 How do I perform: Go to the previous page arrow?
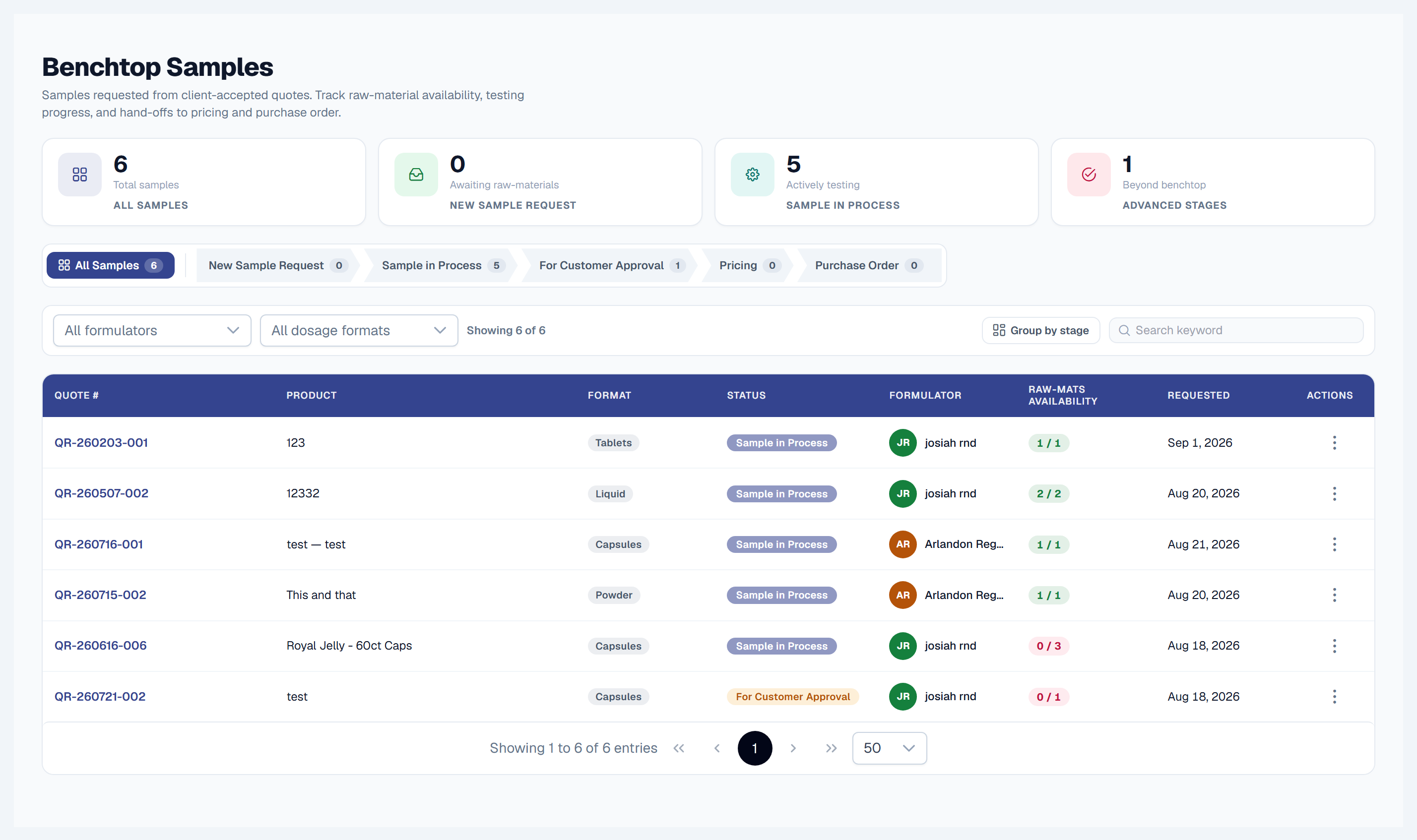(x=717, y=748)
